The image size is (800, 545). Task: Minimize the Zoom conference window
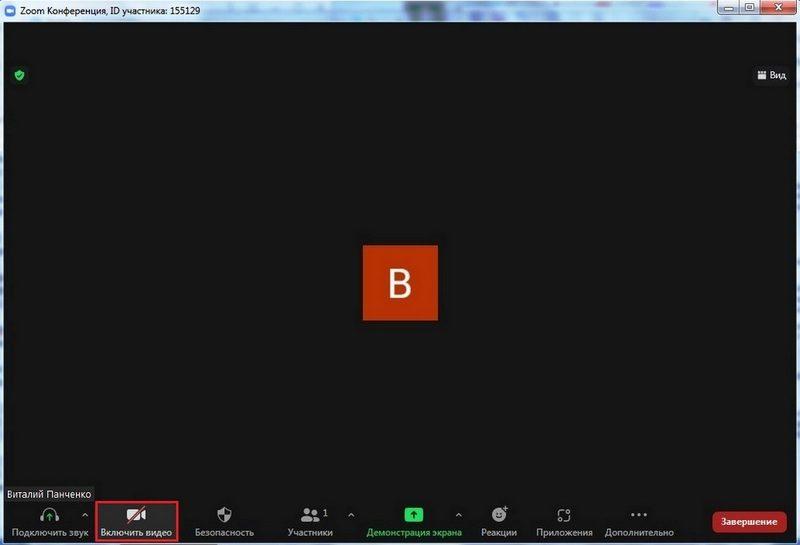[x=729, y=8]
